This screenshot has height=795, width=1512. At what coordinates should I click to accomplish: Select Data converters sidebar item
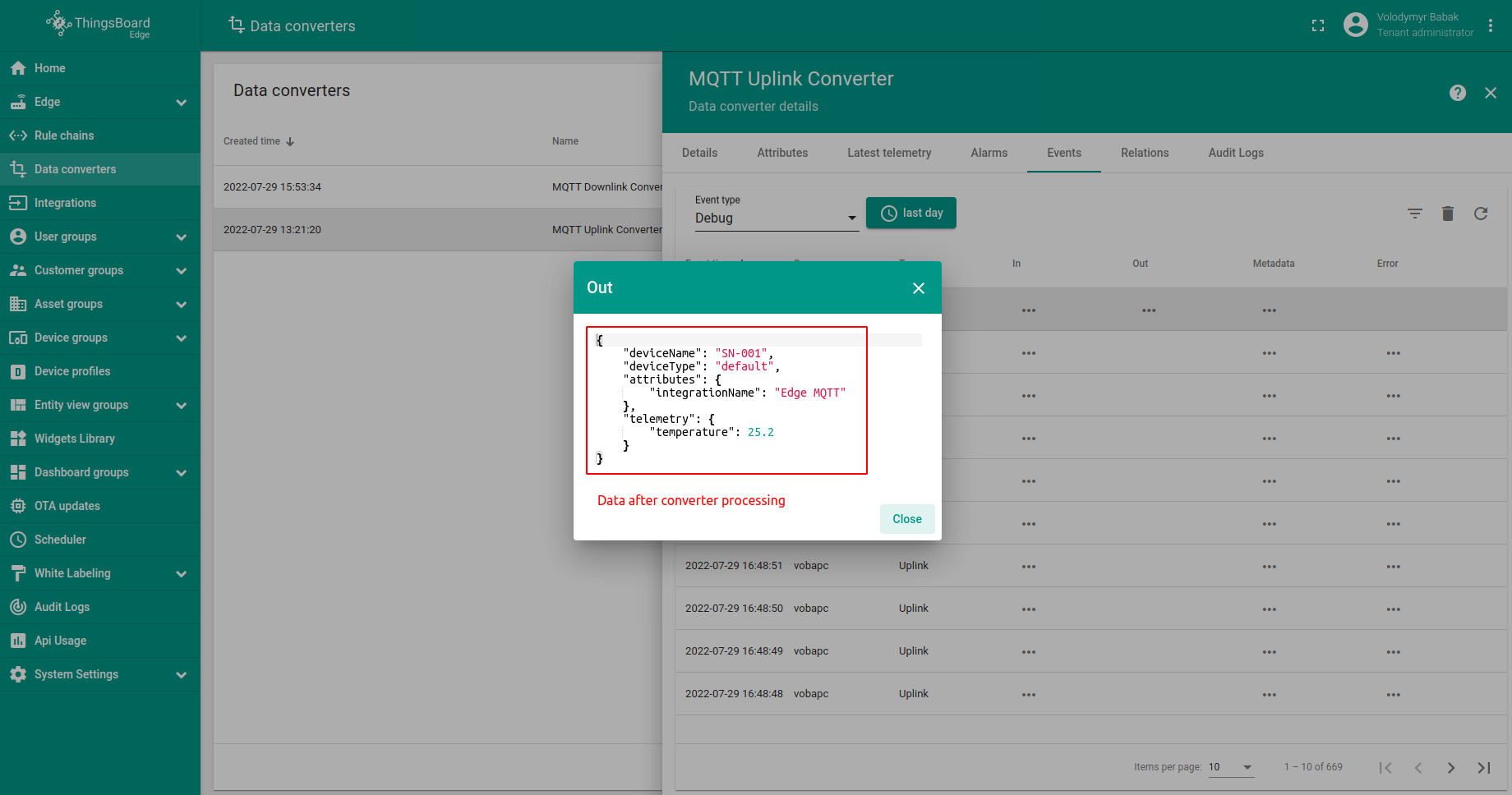point(100,169)
